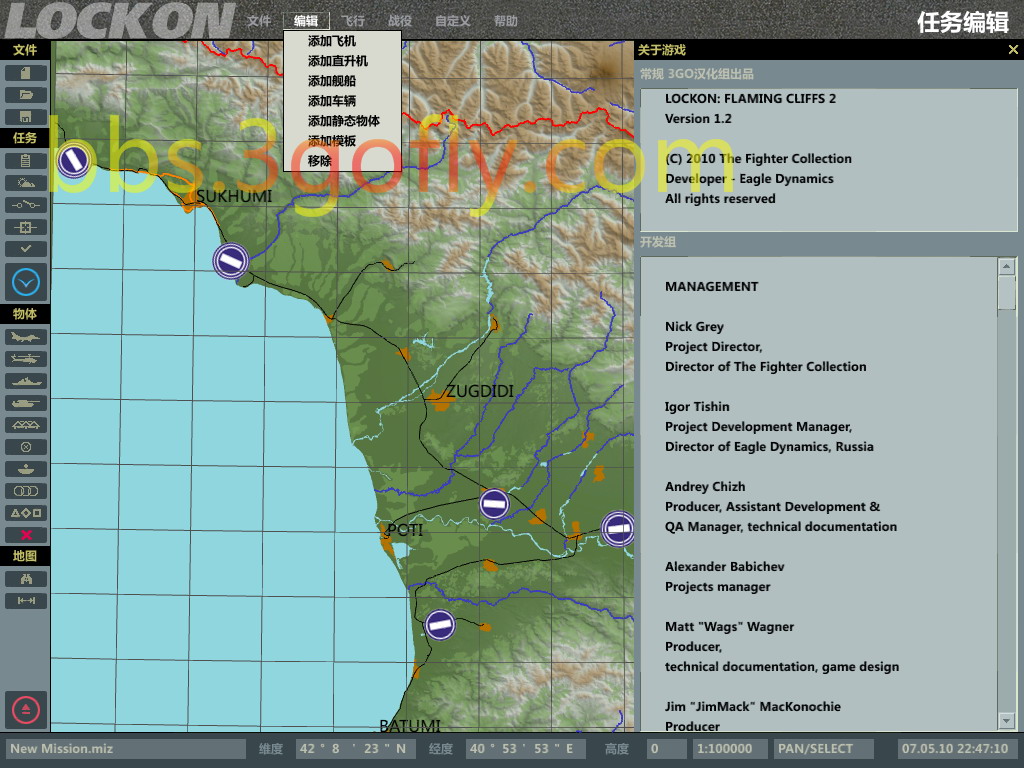Open the mission briefing clipboard icon

(25, 161)
